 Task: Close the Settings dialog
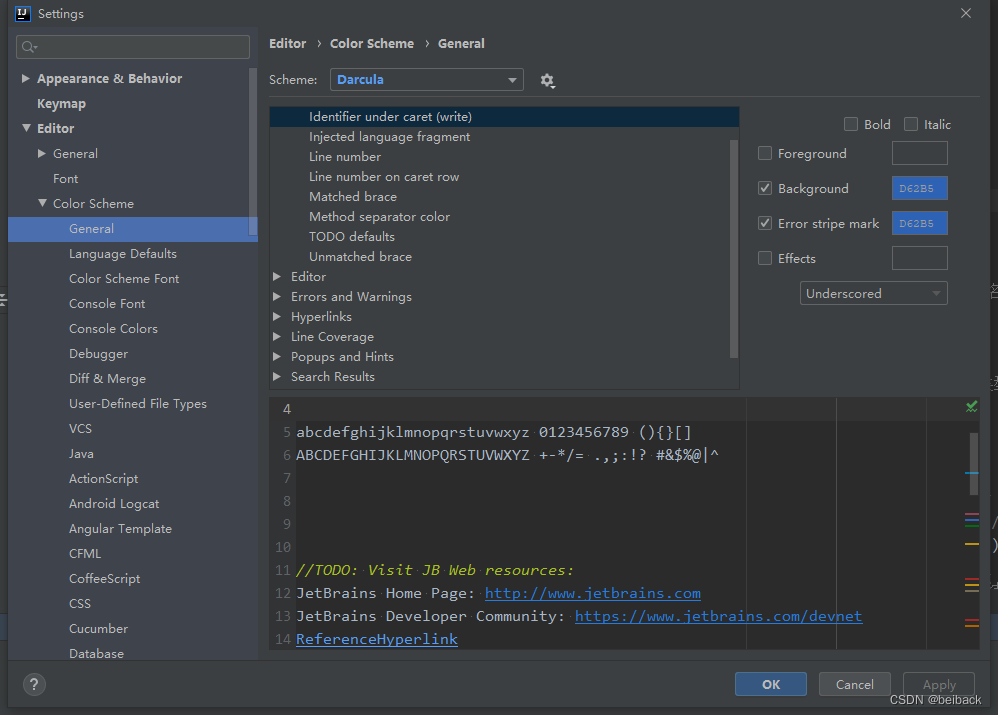pyautogui.click(x=966, y=13)
